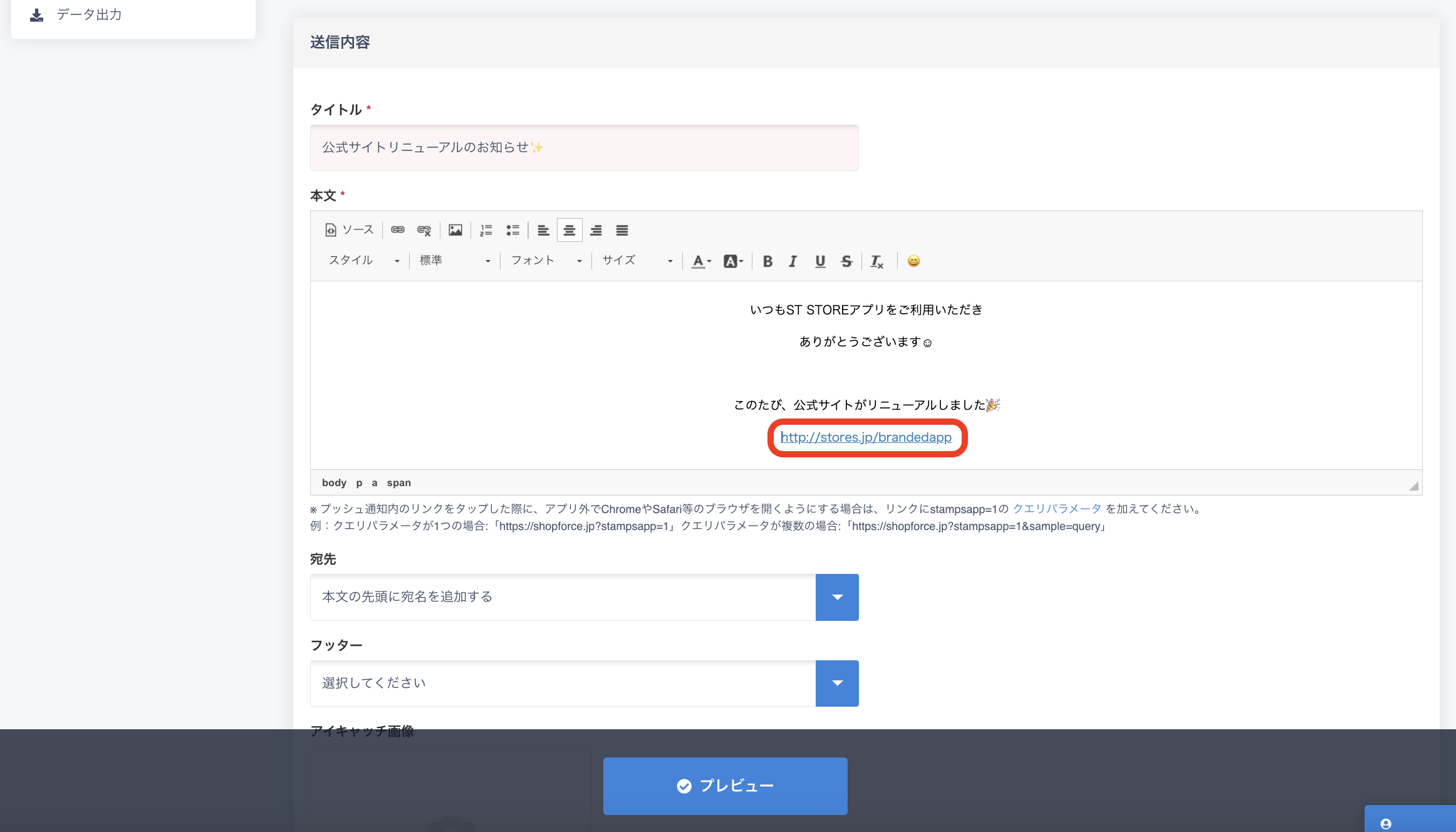Click the プレビュー preview button
This screenshot has height=832, width=1456.
[x=725, y=786]
